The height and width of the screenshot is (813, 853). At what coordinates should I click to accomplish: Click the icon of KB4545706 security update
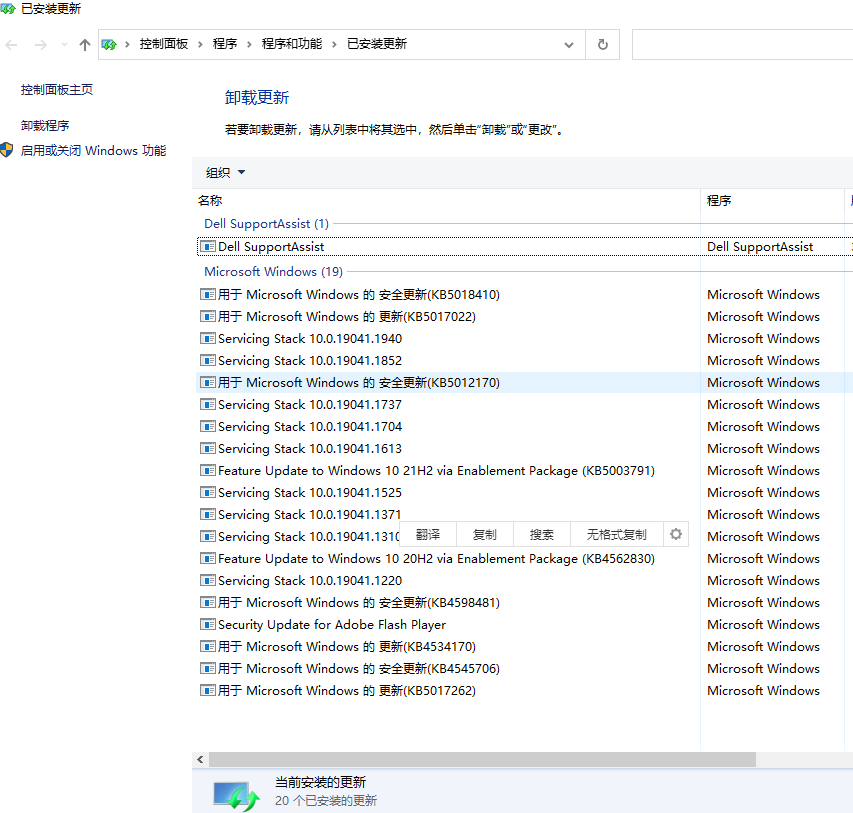click(x=207, y=668)
